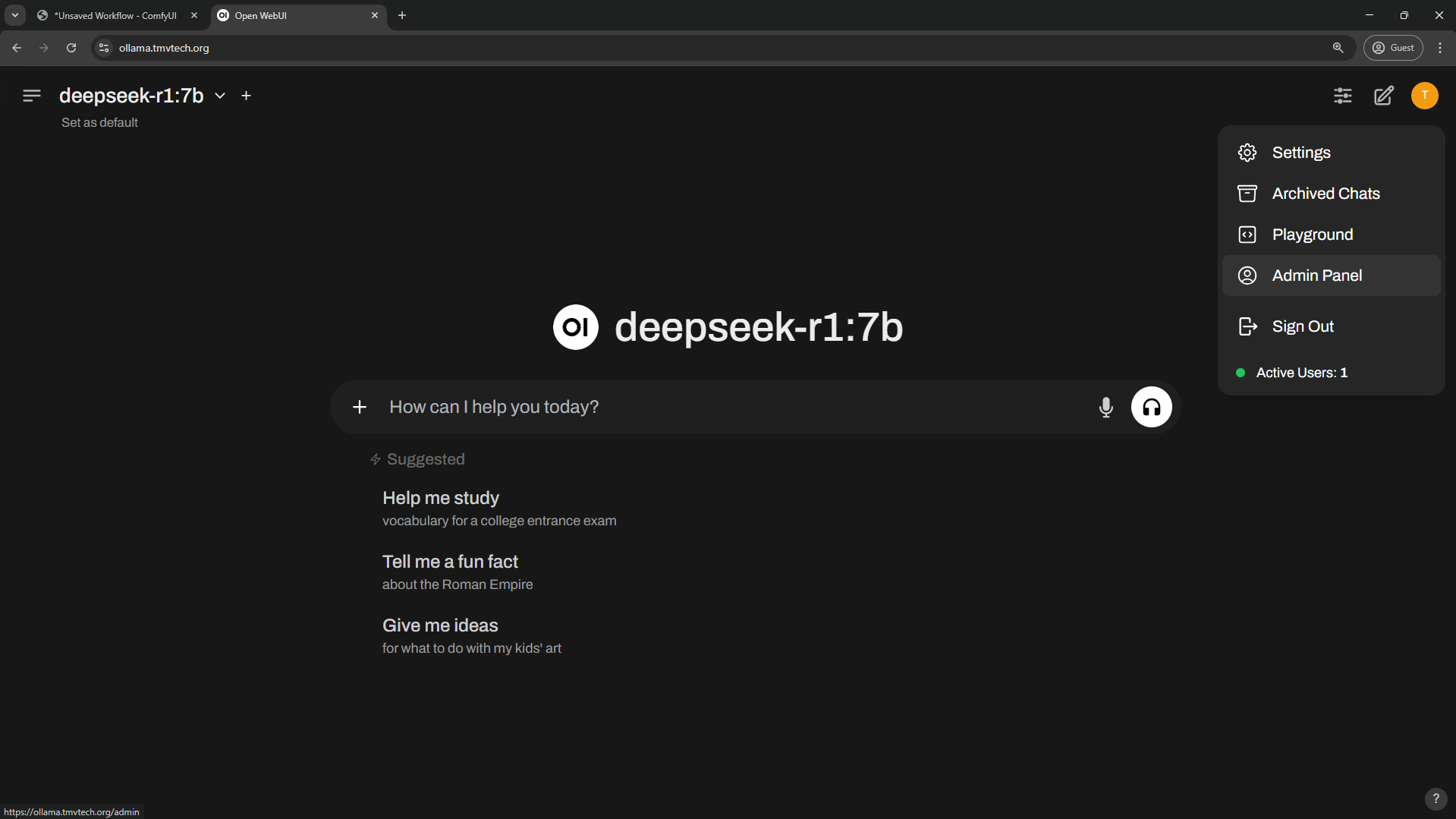The height and width of the screenshot is (819, 1456).
Task: Expand the deepseek-r1:7b model dropdown
Action: point(219,96)
